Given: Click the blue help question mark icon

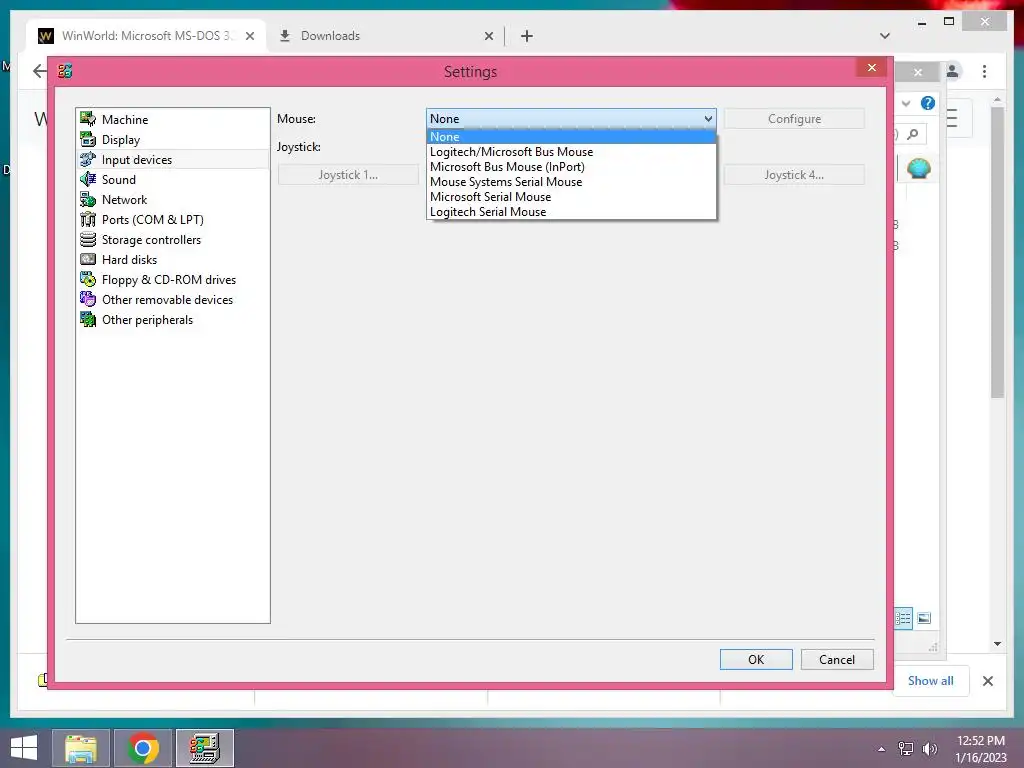Looking at the screenshot, I should point(928,103).
